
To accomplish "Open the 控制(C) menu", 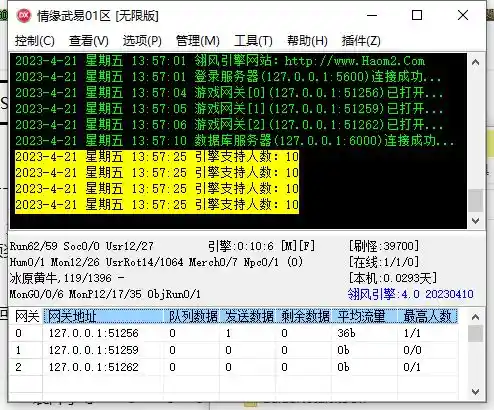I will click(x=35, y=41).
